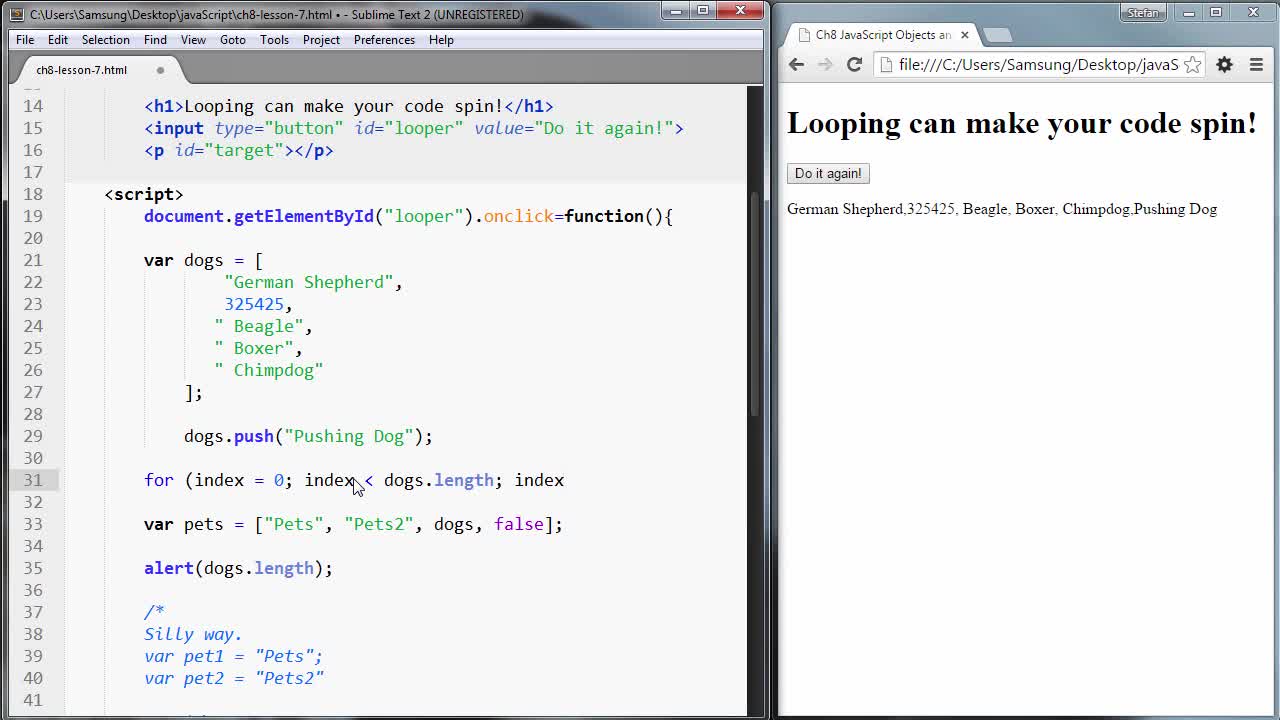
Task: Click the " Chimpdog" string in code
Action: (268, 370)
